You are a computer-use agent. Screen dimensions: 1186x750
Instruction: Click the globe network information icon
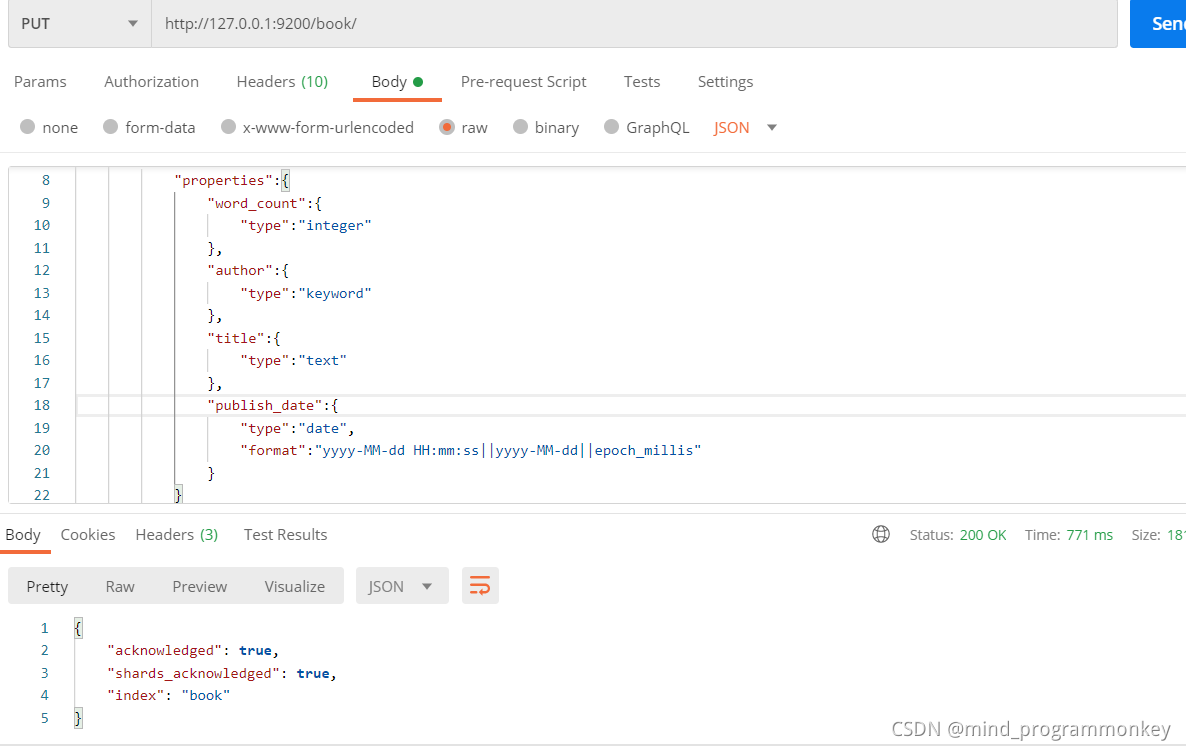880,535
